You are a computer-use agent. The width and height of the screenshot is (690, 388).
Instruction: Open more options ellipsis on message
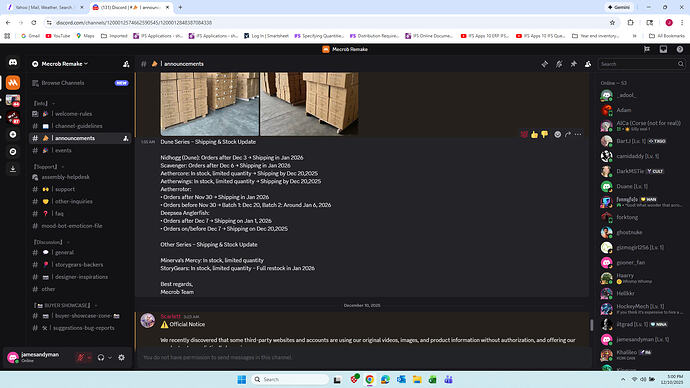(578, 134)
